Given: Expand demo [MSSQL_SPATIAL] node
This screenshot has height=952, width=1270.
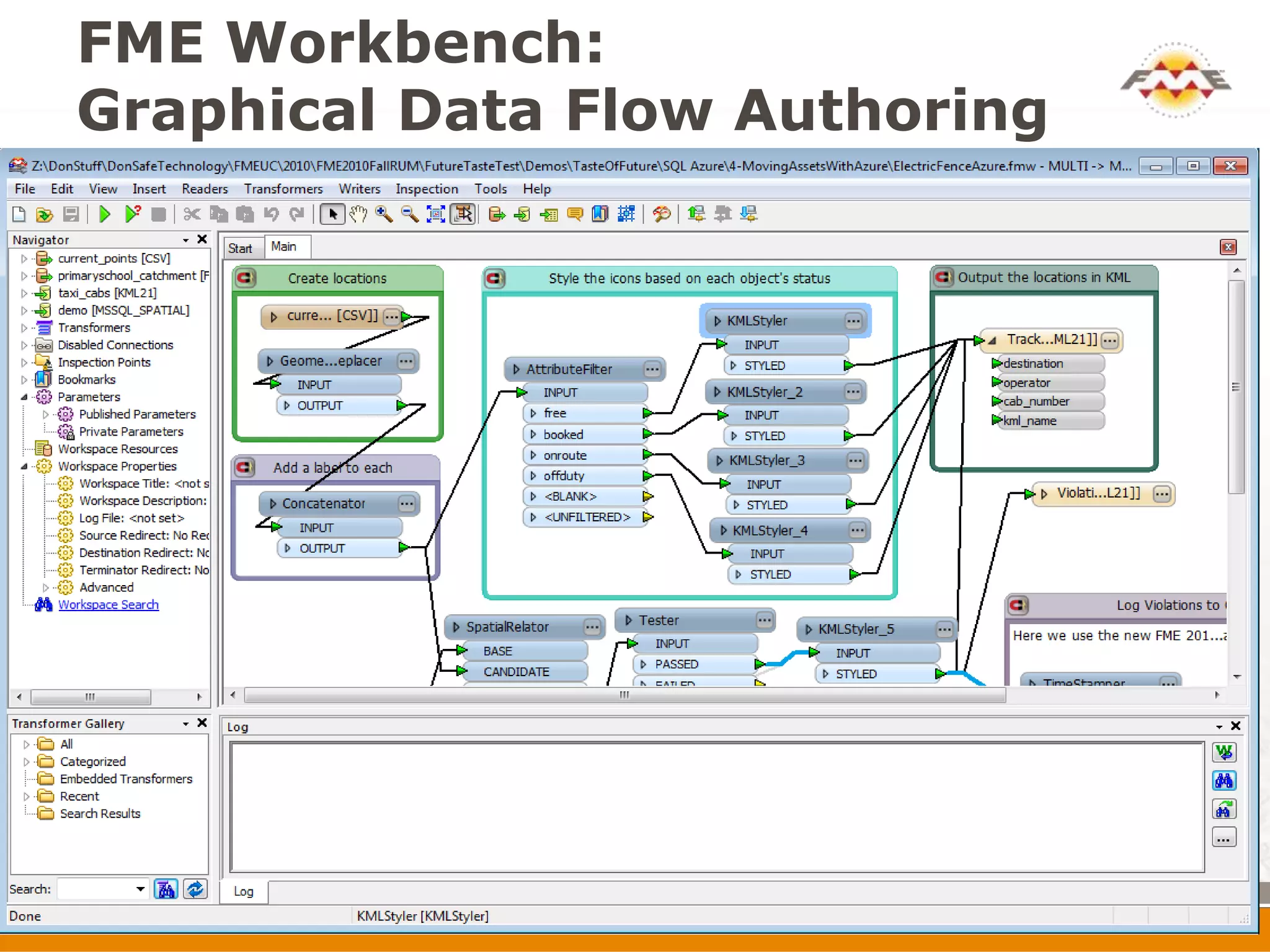Looking at the screenshot, I should pos(25,311).
